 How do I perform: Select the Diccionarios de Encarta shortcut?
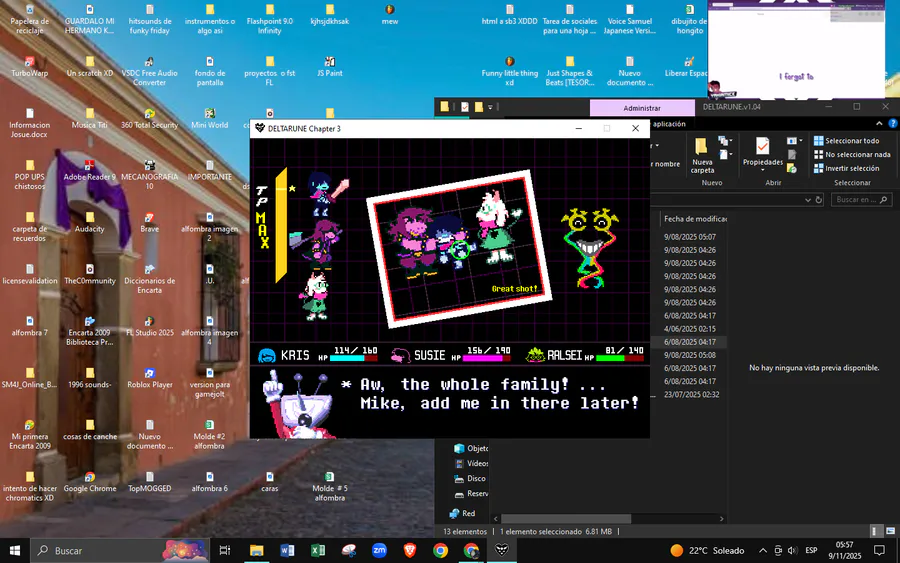point(149,278)
